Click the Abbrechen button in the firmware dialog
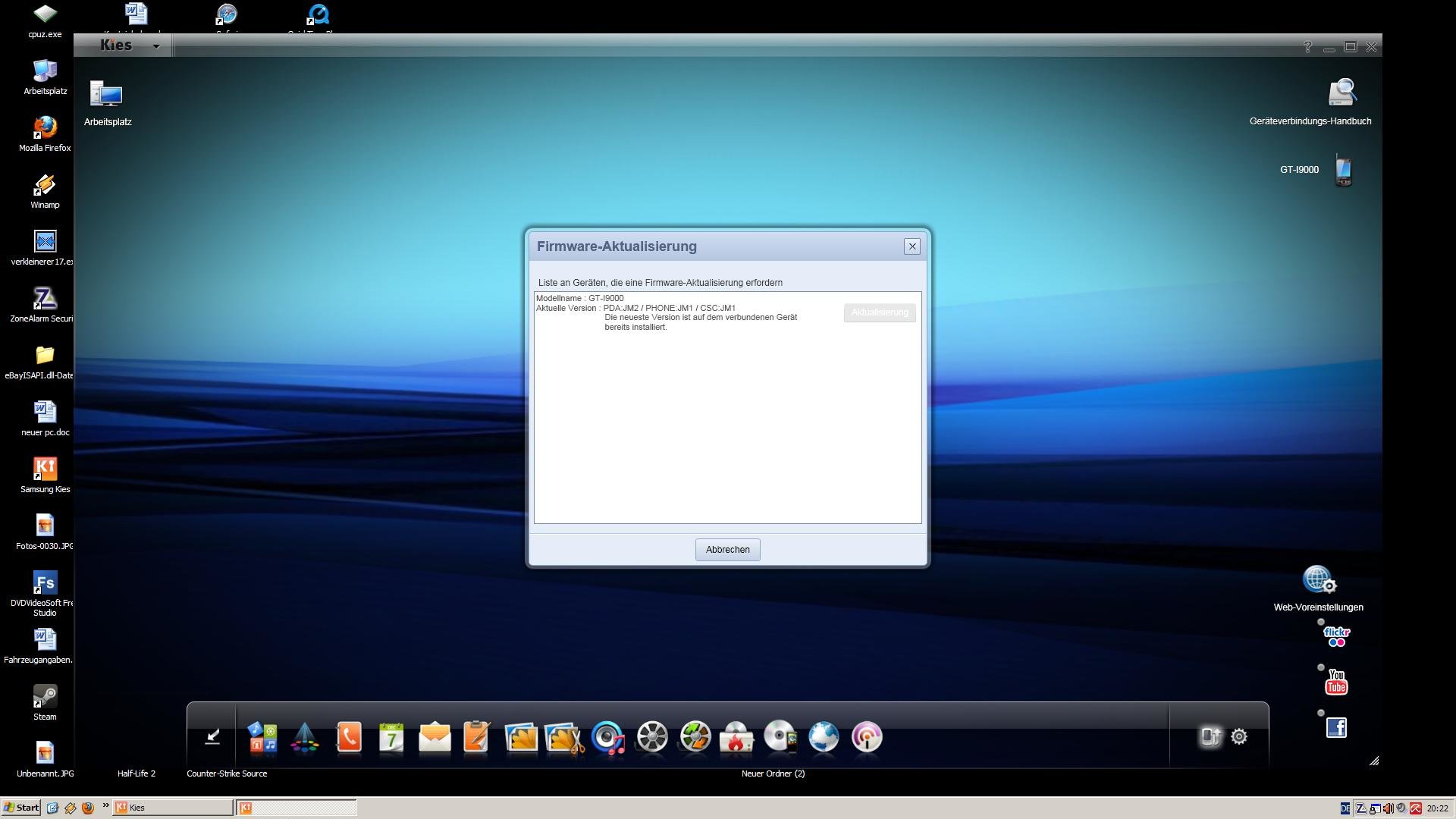Viewport: 1456px width, 819px height. point(727,550)
